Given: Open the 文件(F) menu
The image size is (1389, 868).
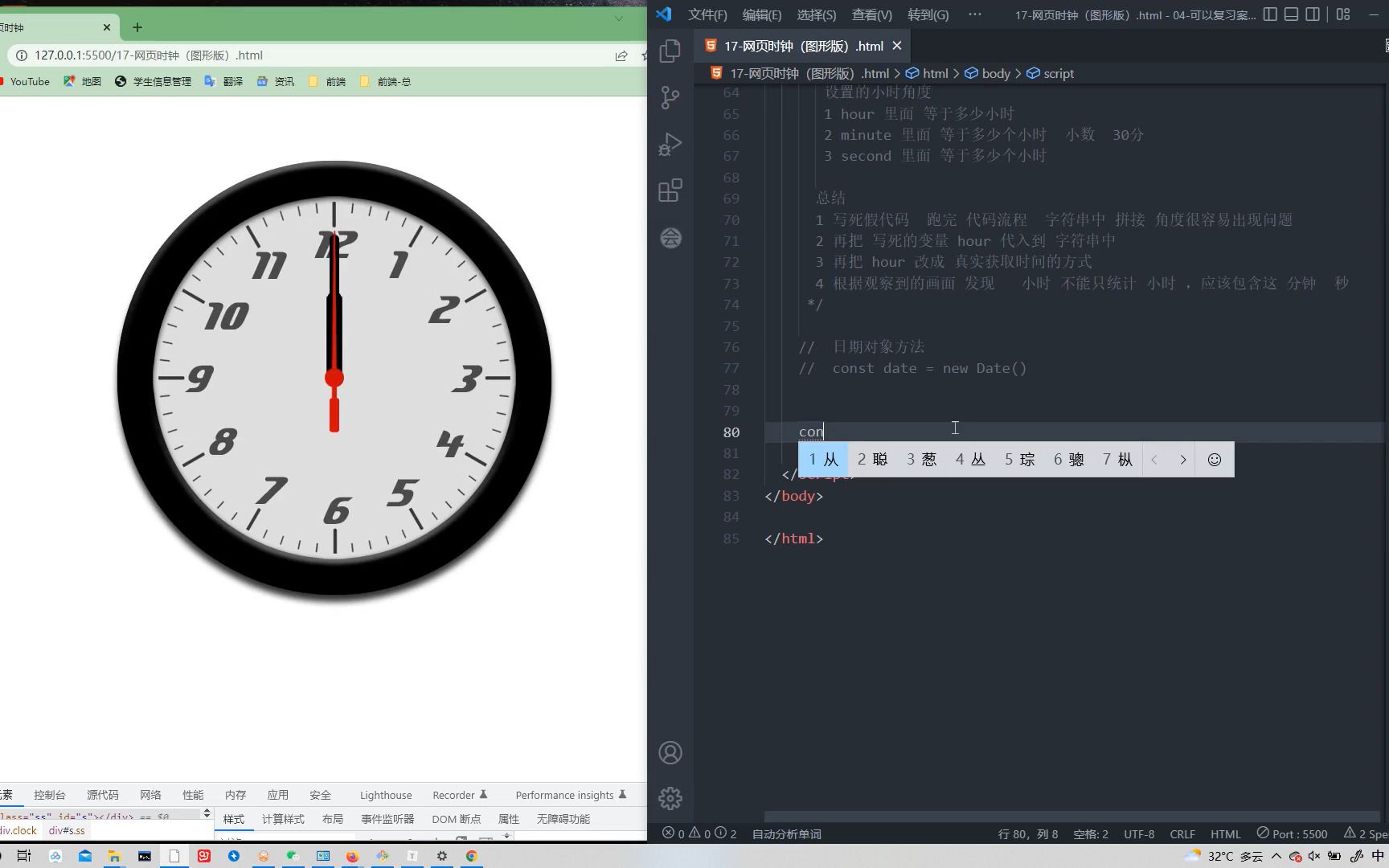Looking at the screenshot, I should tap(707, 14).
